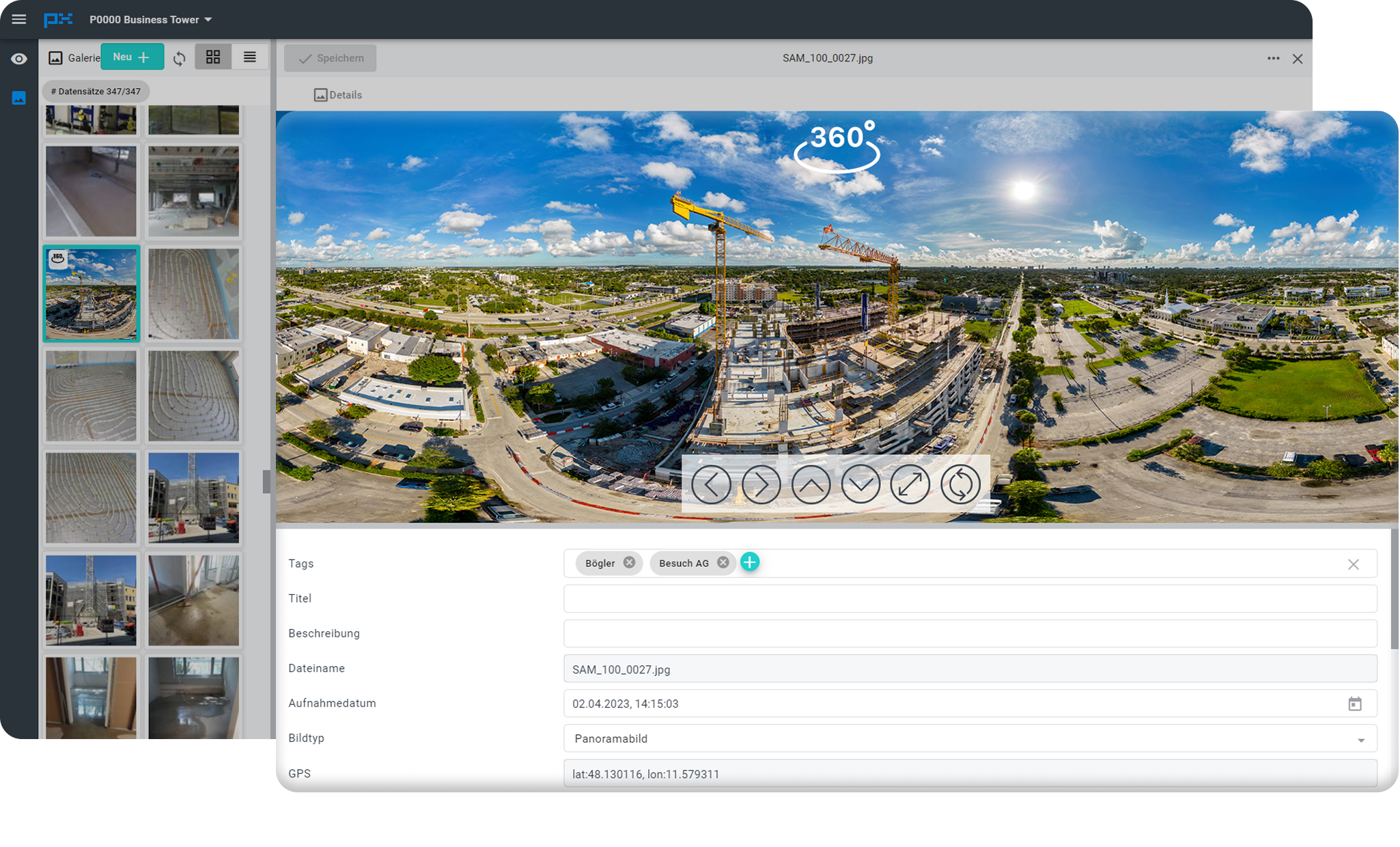Open the hamburger main menu
Screen dimensions: 1400x847
coord(19,19)
